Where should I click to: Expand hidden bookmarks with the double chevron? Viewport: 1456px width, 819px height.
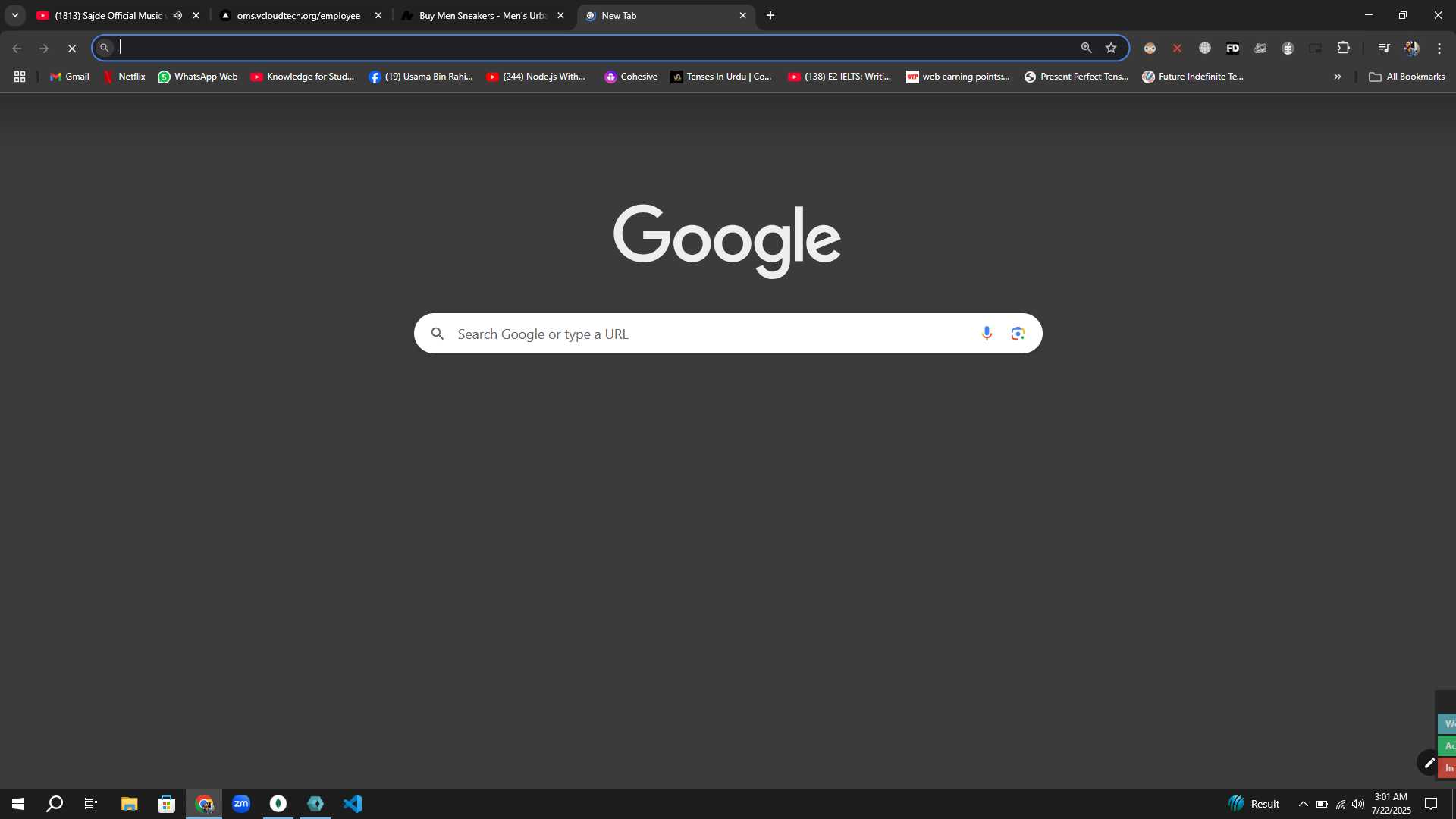1337,77
